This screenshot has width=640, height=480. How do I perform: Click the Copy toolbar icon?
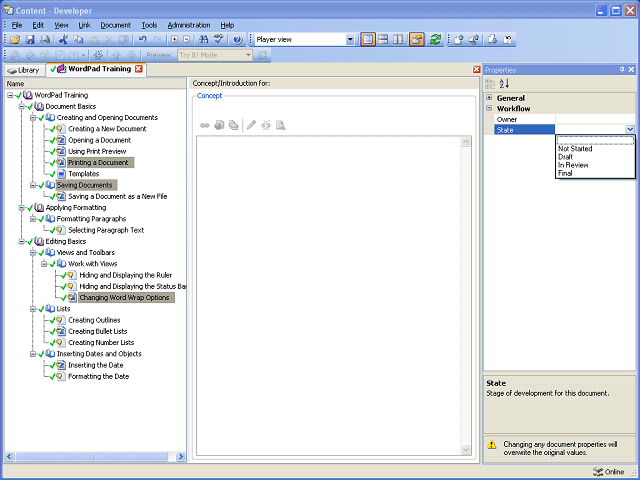pos(78,40)
